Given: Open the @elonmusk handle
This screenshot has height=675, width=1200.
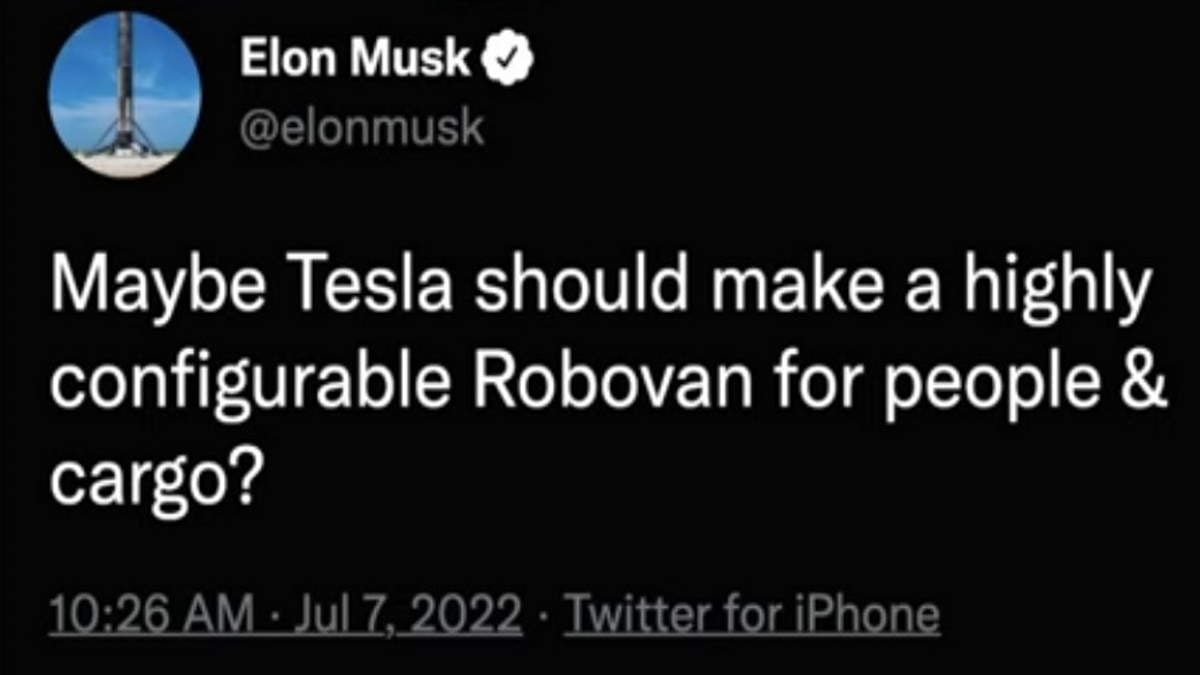Looking at the screenshot, I should point(361,129).
